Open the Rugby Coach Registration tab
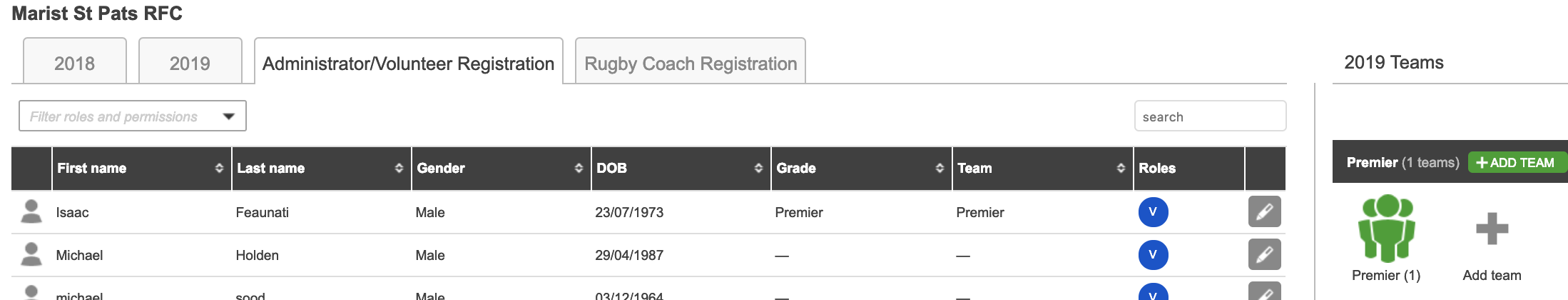This screenshot has width=1568, height=300. (x=691, y=63)
